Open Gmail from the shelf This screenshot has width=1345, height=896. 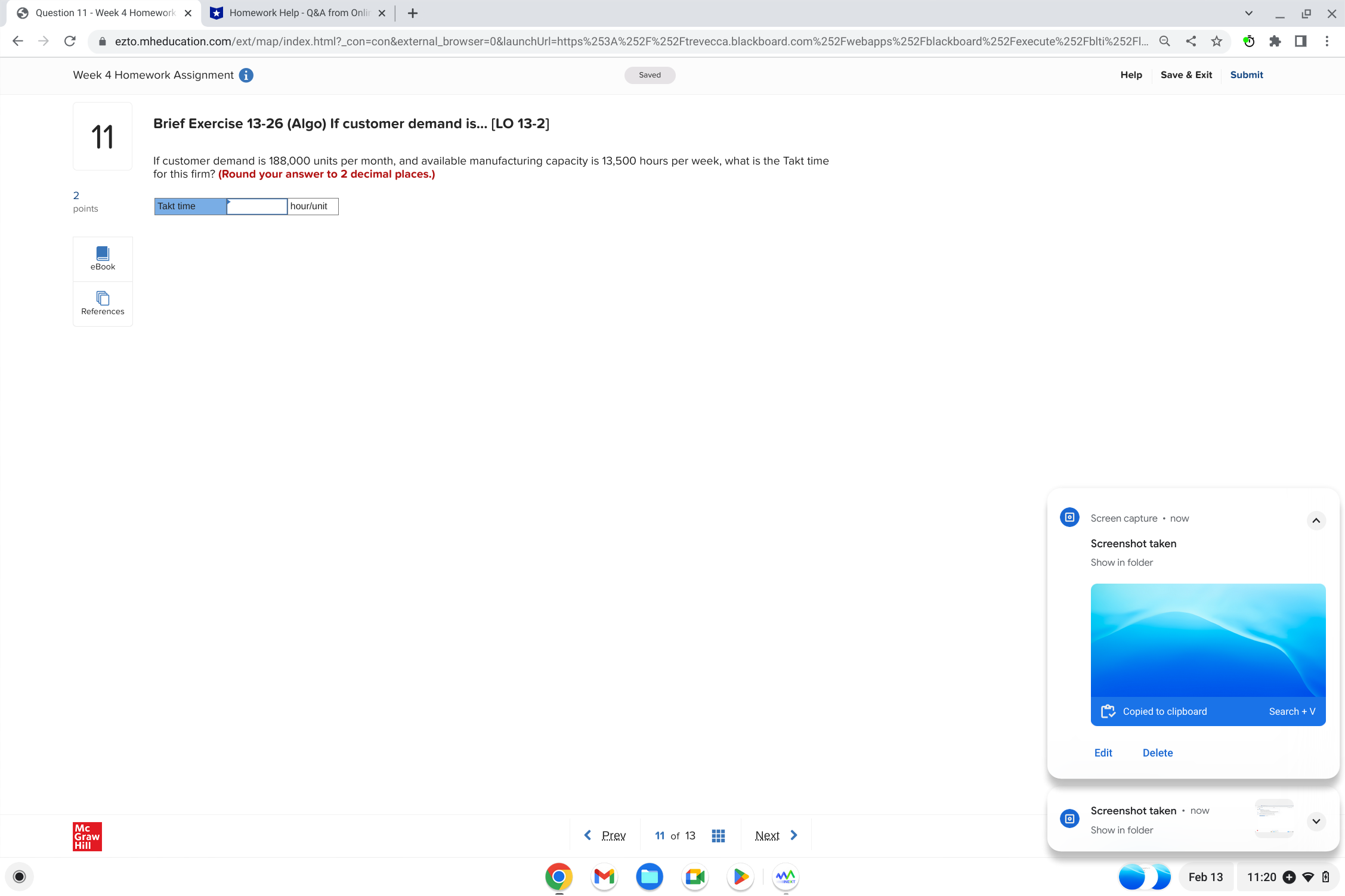[604, 876]
